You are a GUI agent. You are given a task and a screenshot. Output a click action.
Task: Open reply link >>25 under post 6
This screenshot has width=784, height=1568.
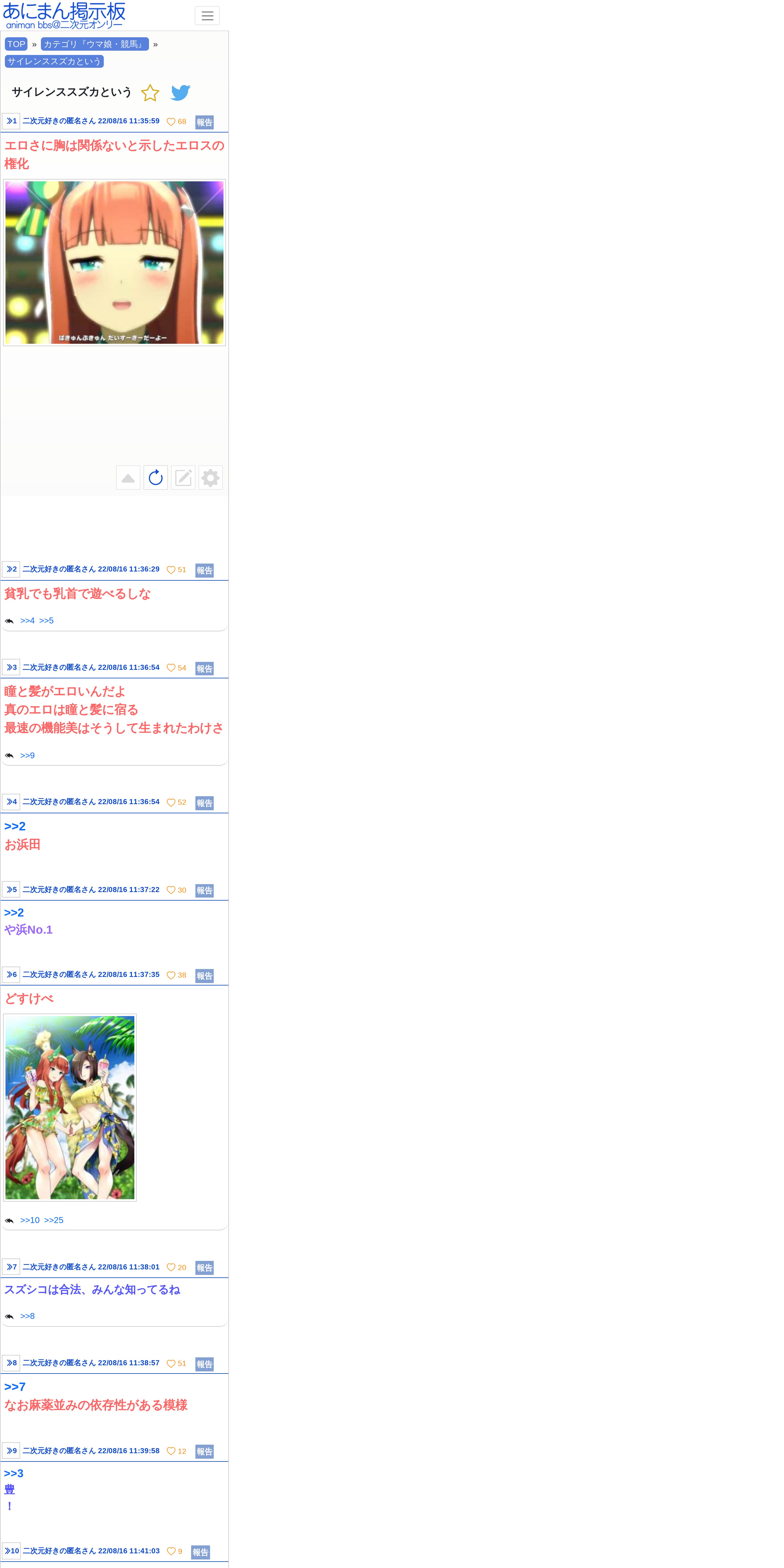(54, 1220)
